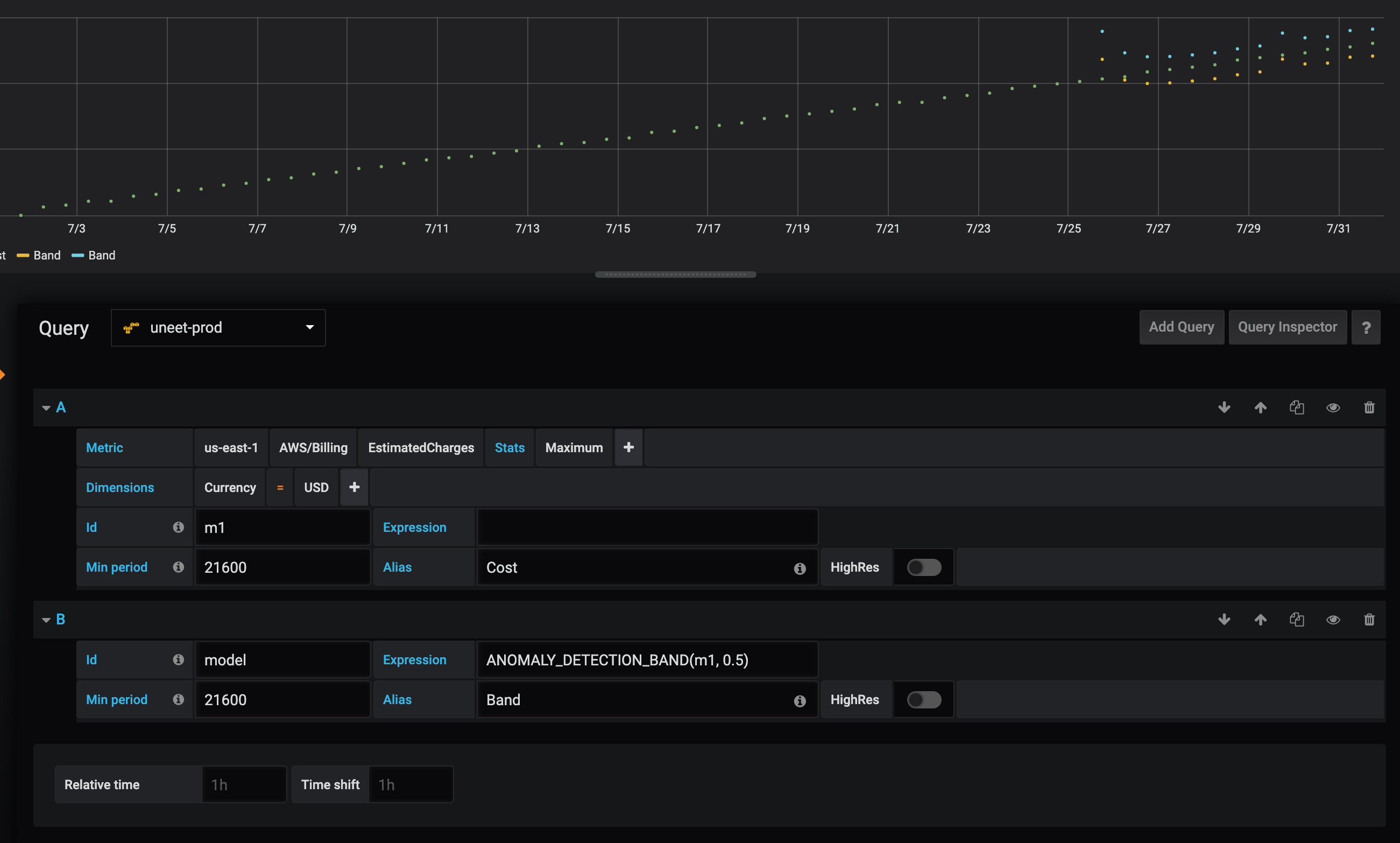Click info icon next to query A Id
Image resolution: width=1400 pixels, height=843 pixels.
tap(178, 527)
